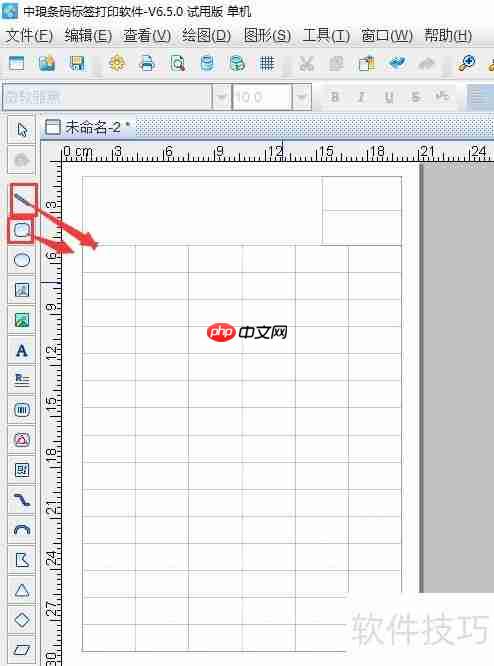Click the save floppy disk icon
Viewport: 494px width, 666px height.
click(76, 64)
